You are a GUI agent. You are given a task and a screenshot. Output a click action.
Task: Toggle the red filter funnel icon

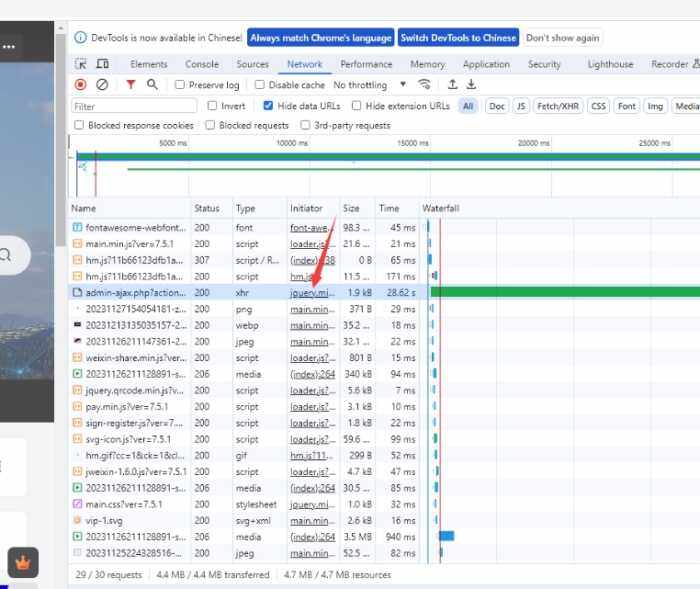coord(130,85)
